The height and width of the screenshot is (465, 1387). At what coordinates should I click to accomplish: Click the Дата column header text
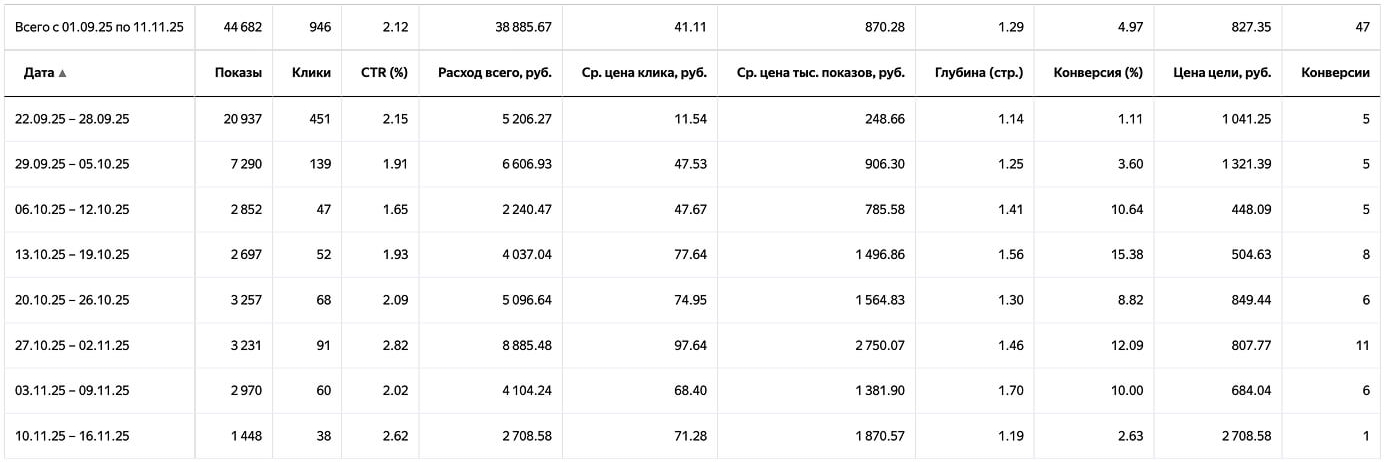tap(38, 73)
